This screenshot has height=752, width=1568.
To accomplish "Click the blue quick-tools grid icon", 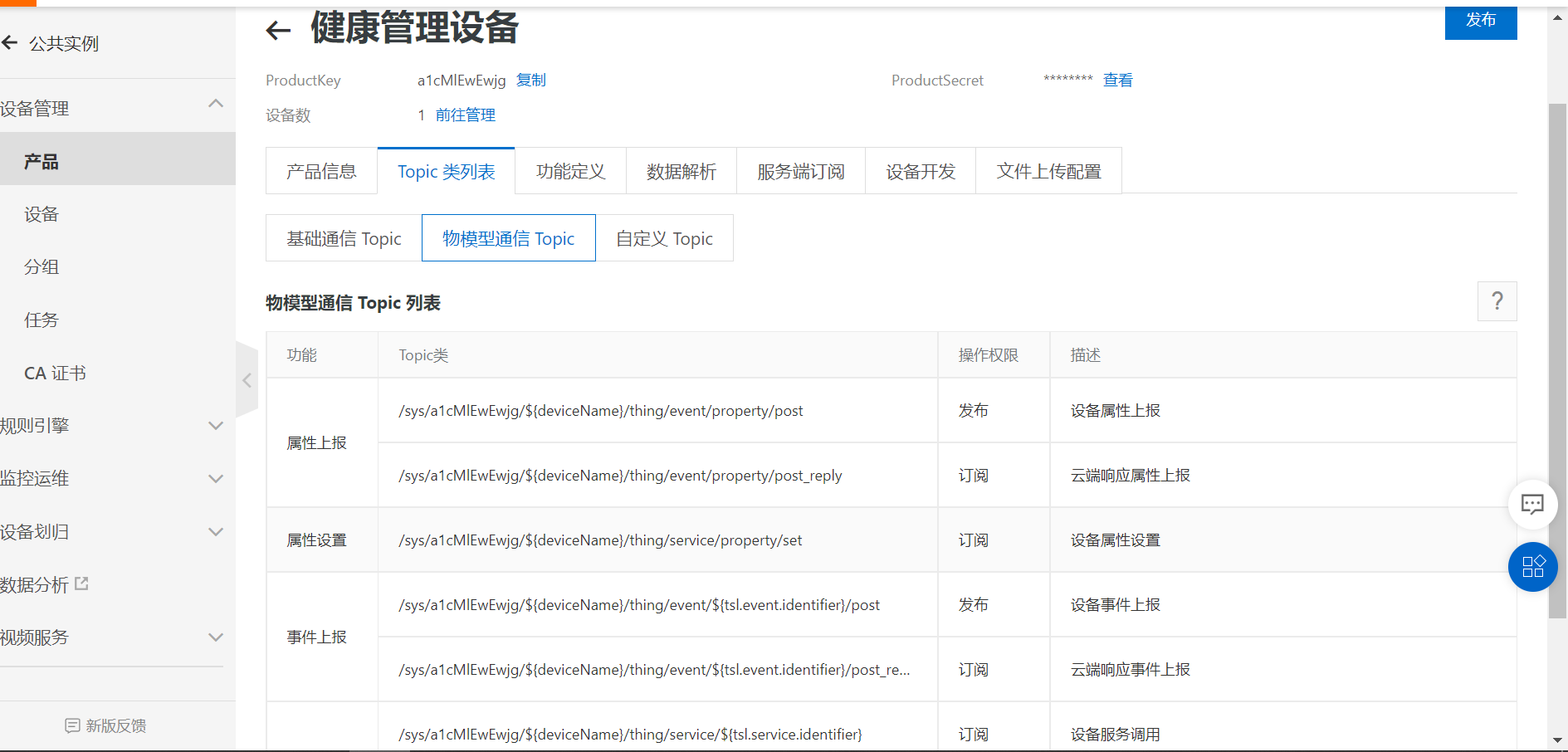I will pos(1532,567).
